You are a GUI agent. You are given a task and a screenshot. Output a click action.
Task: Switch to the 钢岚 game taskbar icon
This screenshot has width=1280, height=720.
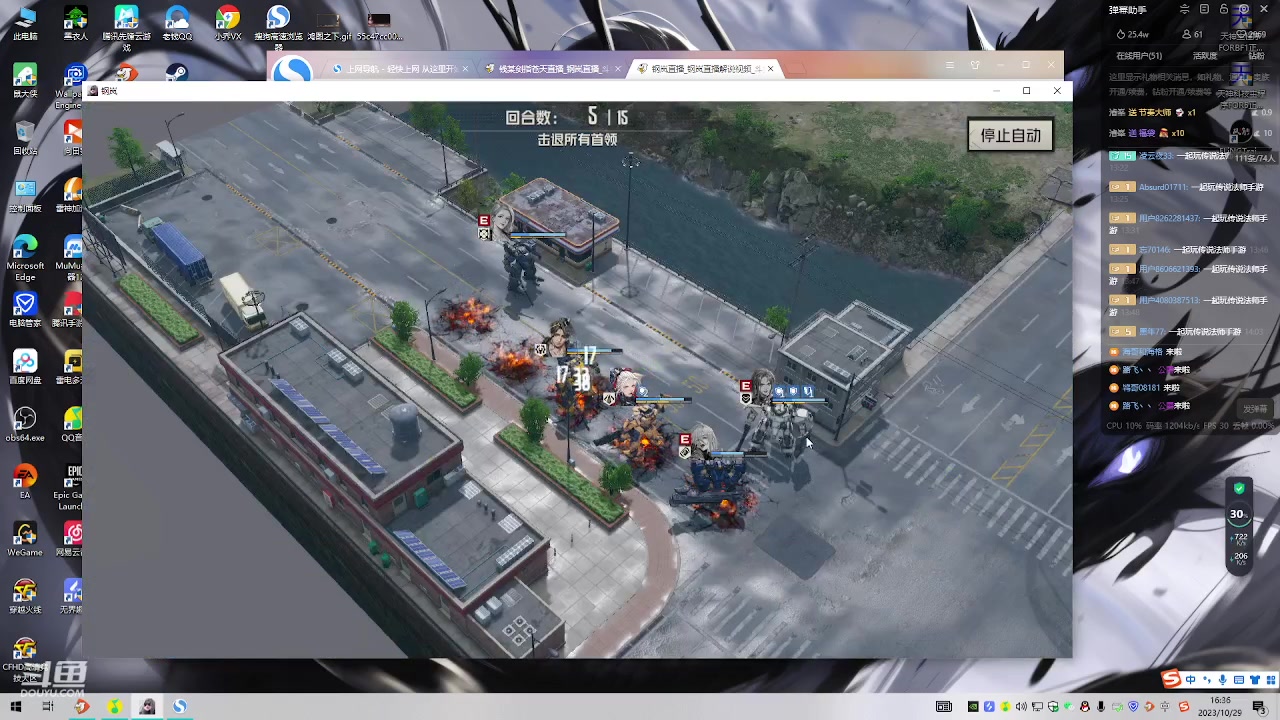coord(147,706)
